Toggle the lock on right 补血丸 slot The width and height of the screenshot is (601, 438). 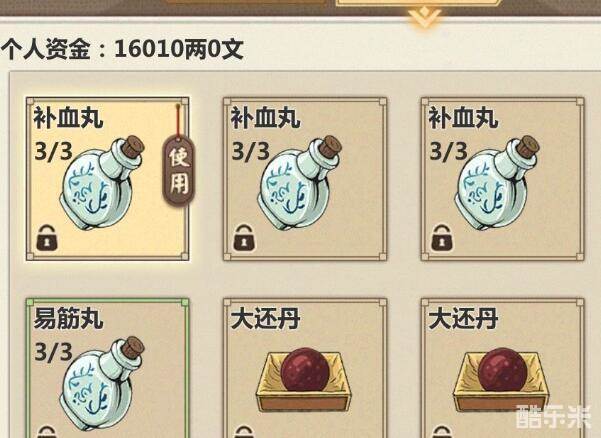coord(442,238)
